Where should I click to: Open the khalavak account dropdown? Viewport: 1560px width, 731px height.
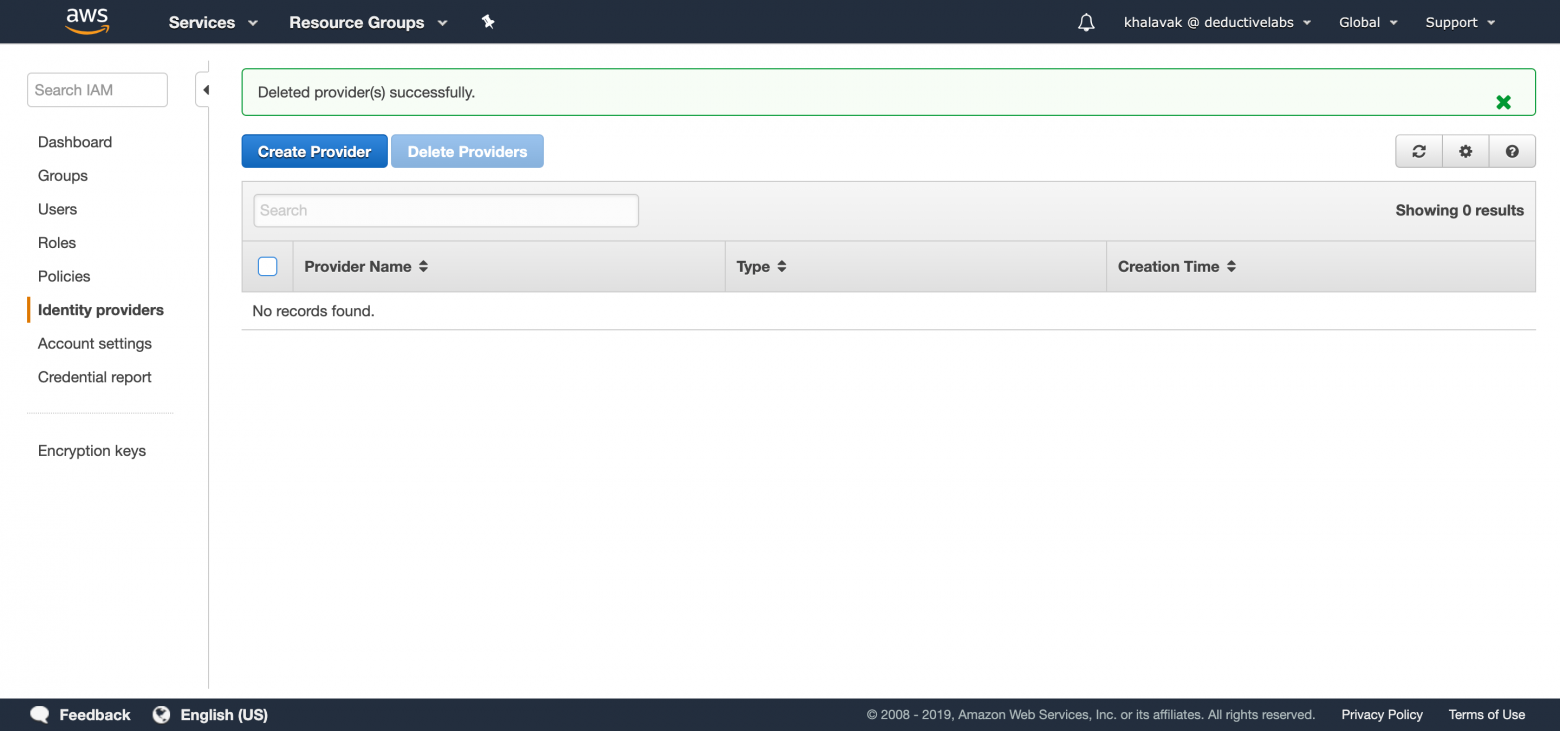1216,22
